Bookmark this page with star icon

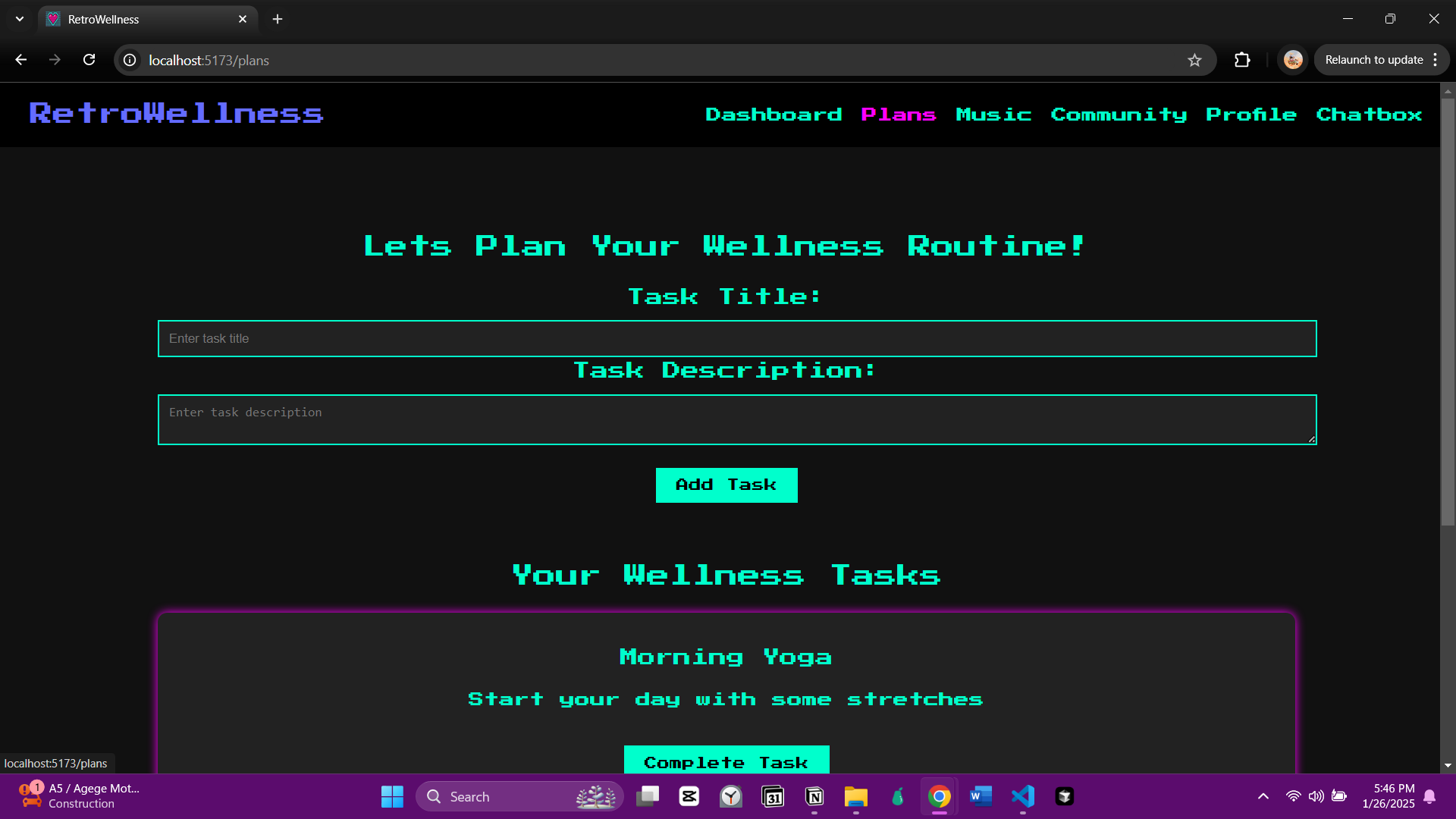(1194, 60)
